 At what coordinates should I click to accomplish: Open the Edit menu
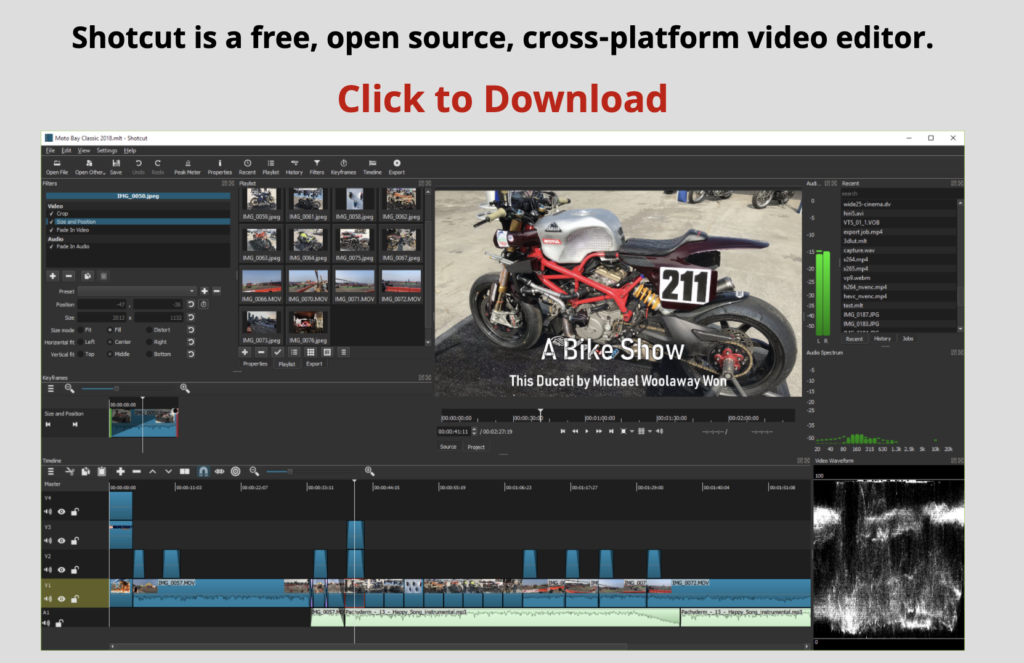pyautogui.click(x=67, y=150)
